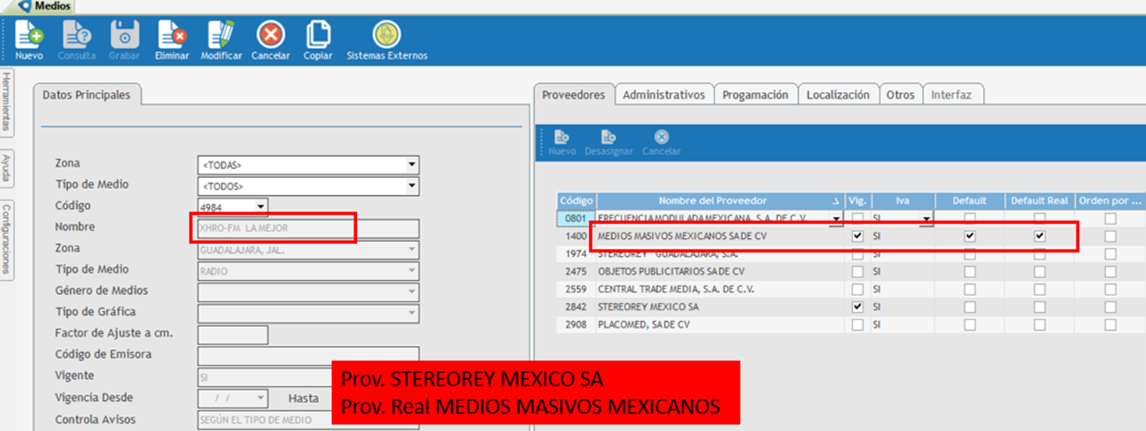Select the Datos Principales tab
The width and height of the screenshot is (1146, 431).
(86, 95)
